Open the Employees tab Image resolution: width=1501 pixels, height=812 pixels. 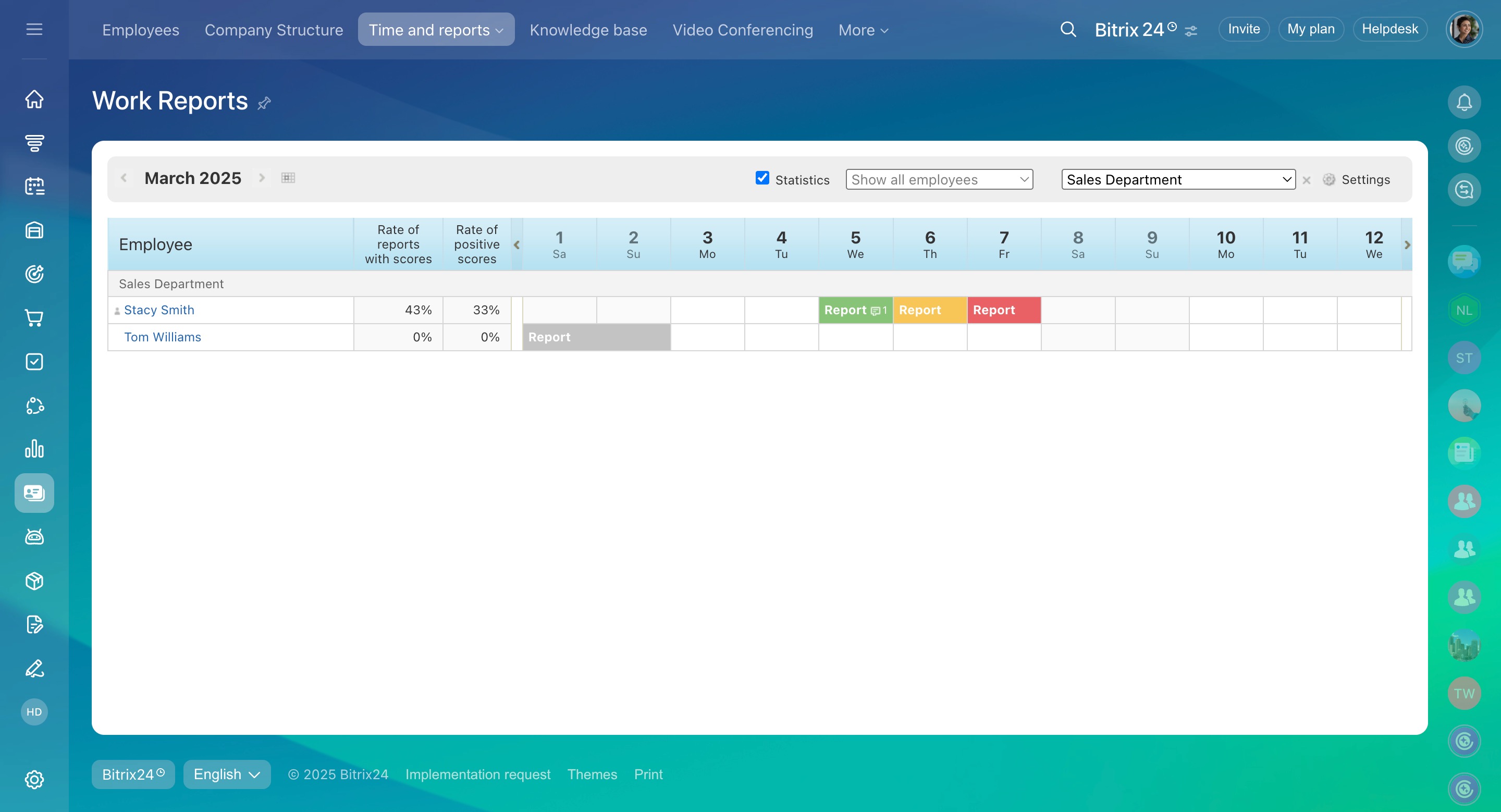pos(140,30)
